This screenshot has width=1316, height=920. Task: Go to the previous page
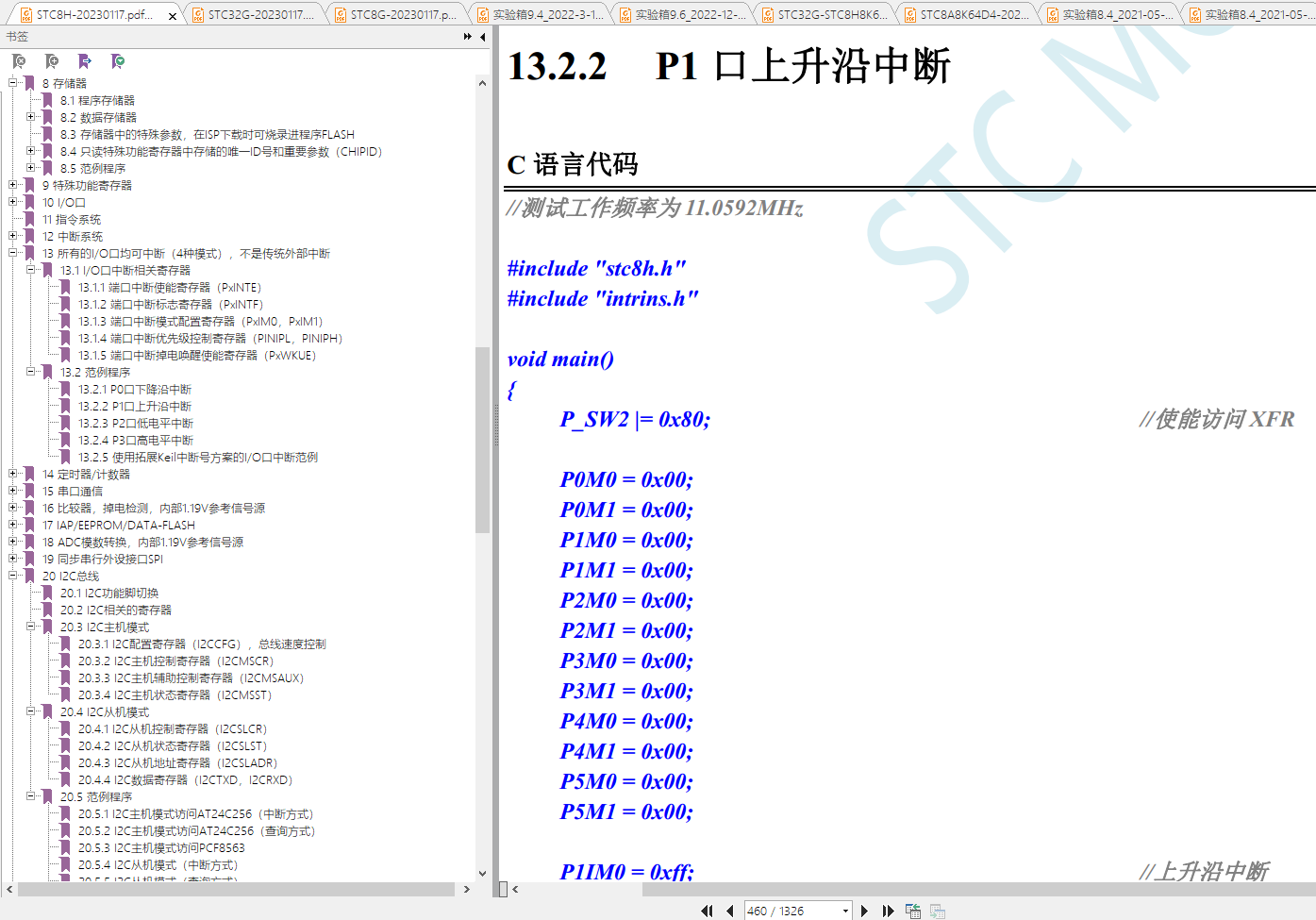(x=730, y=911)
